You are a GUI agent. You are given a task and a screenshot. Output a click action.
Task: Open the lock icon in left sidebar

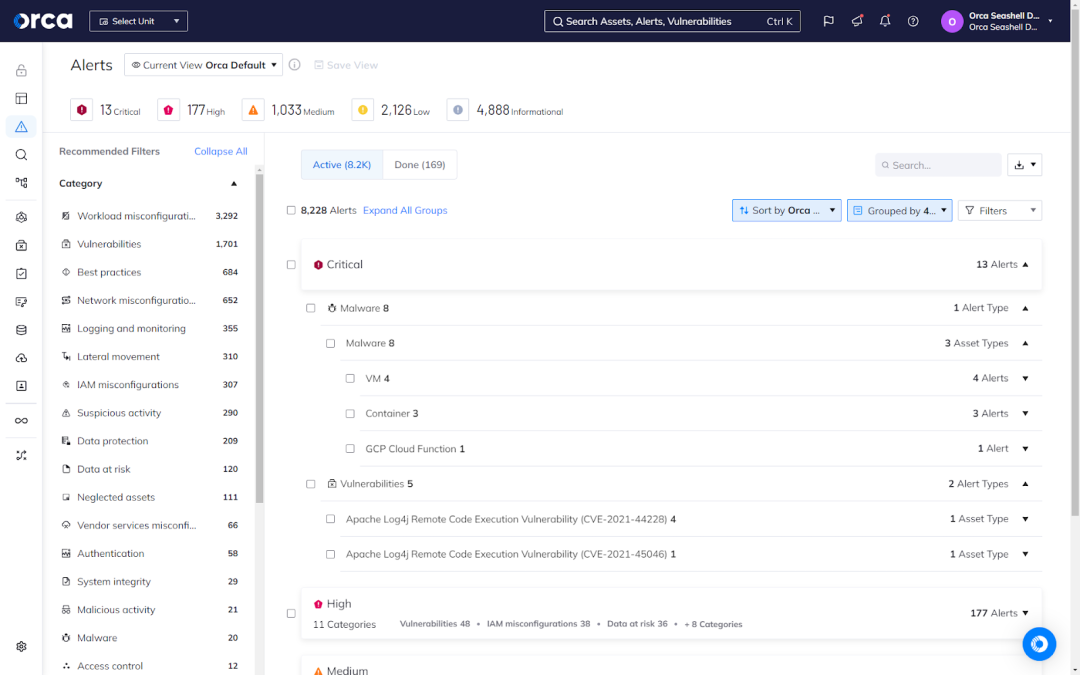pos(21,70)
